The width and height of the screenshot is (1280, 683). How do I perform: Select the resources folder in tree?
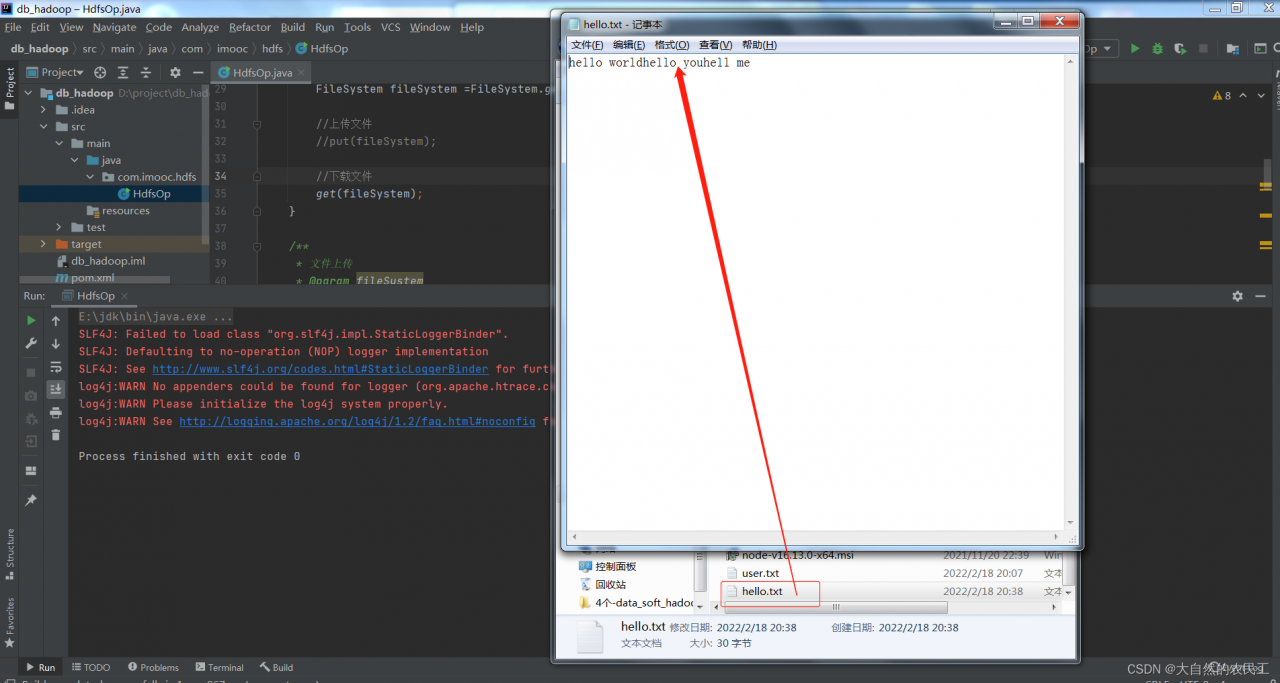click(125, 211)
